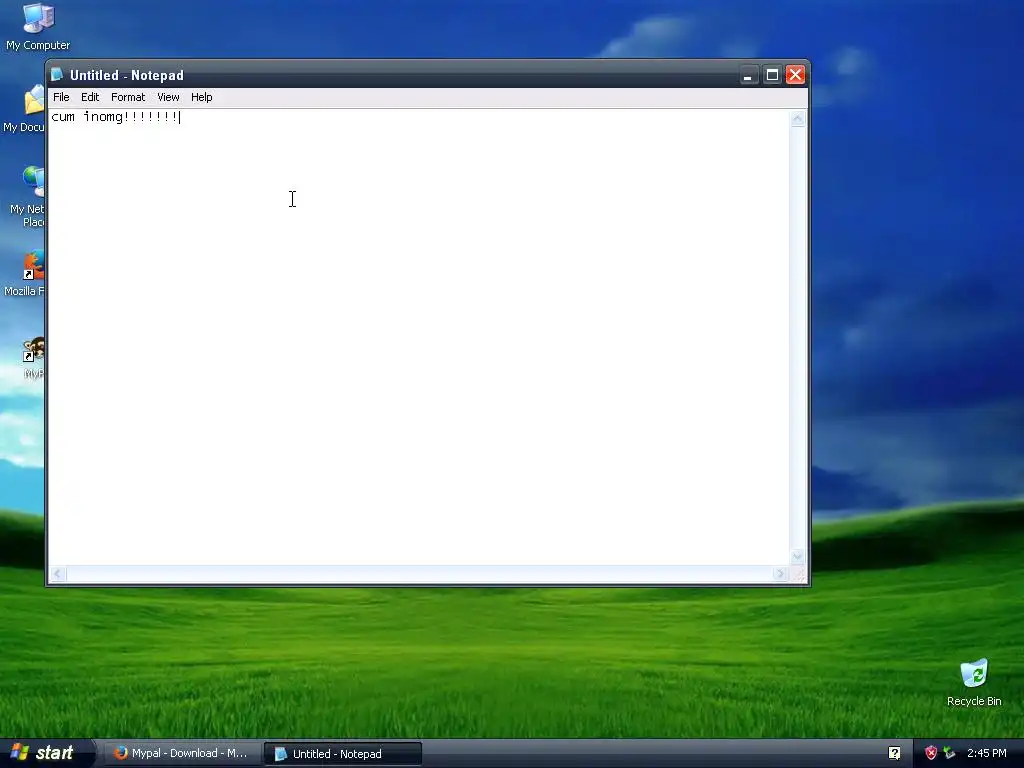Click the vertical scrollbar down arrow
The width and height of the screenshot is (1024, 768).
[x=797, y=557]
